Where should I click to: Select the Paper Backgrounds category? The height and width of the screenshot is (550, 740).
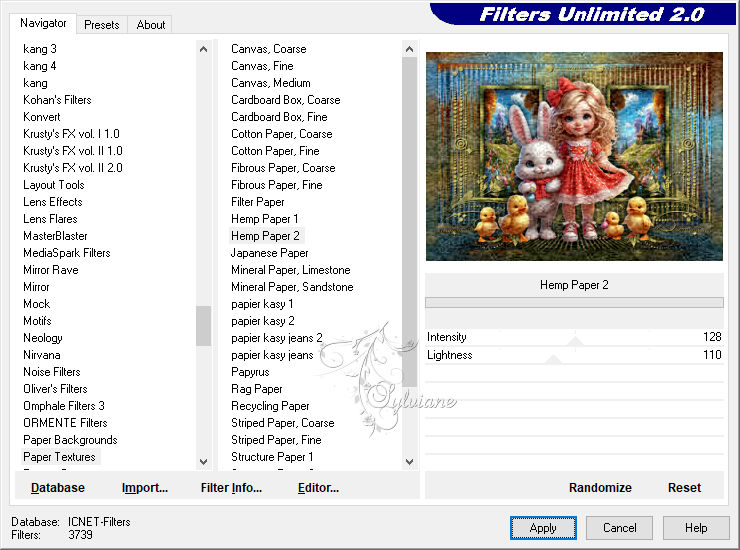[70, 440]
